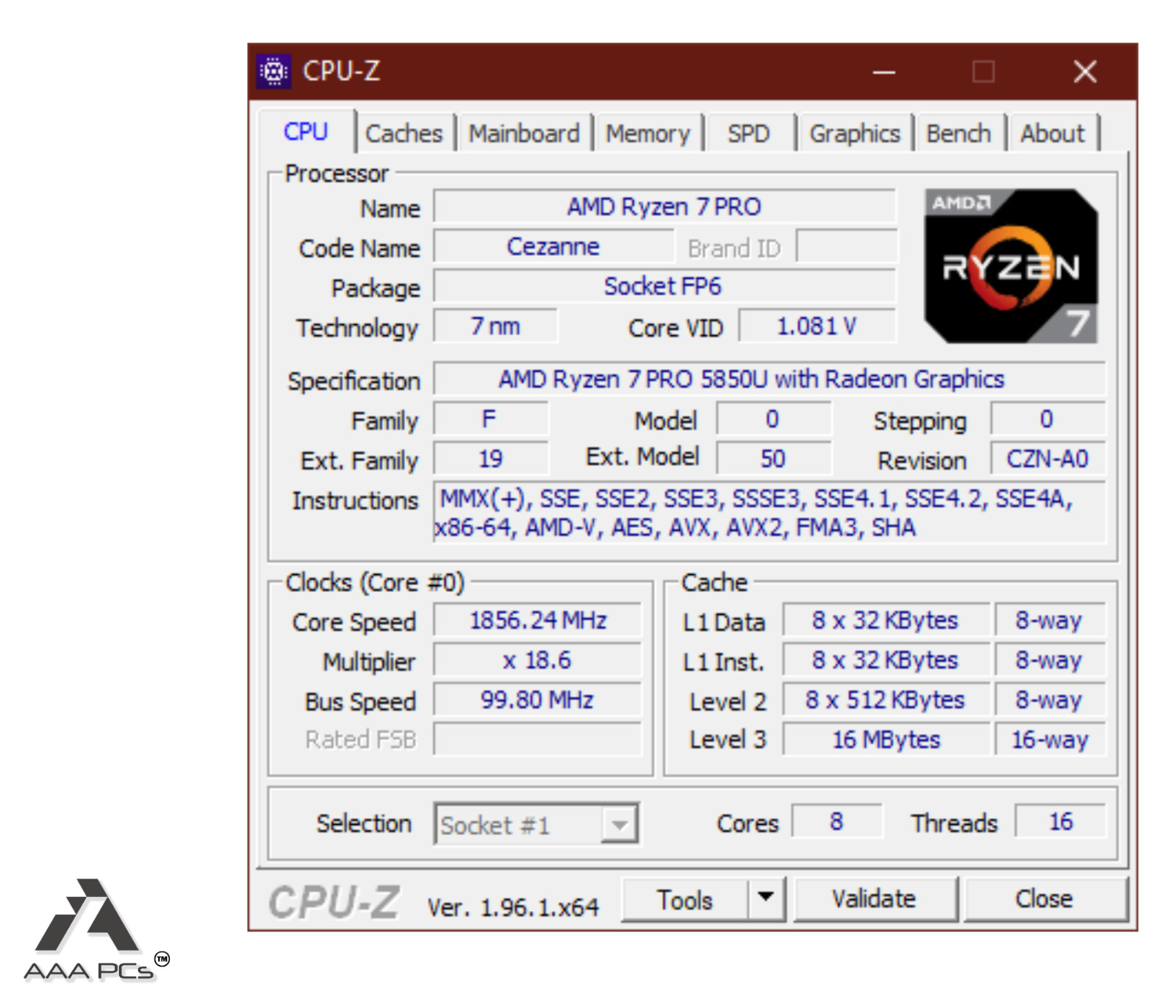Open the Tools dropdown arrow

tap(766, 898)
